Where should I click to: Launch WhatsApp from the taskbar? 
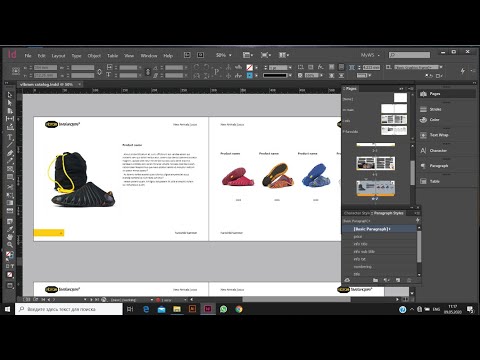(x=223, y=309)
